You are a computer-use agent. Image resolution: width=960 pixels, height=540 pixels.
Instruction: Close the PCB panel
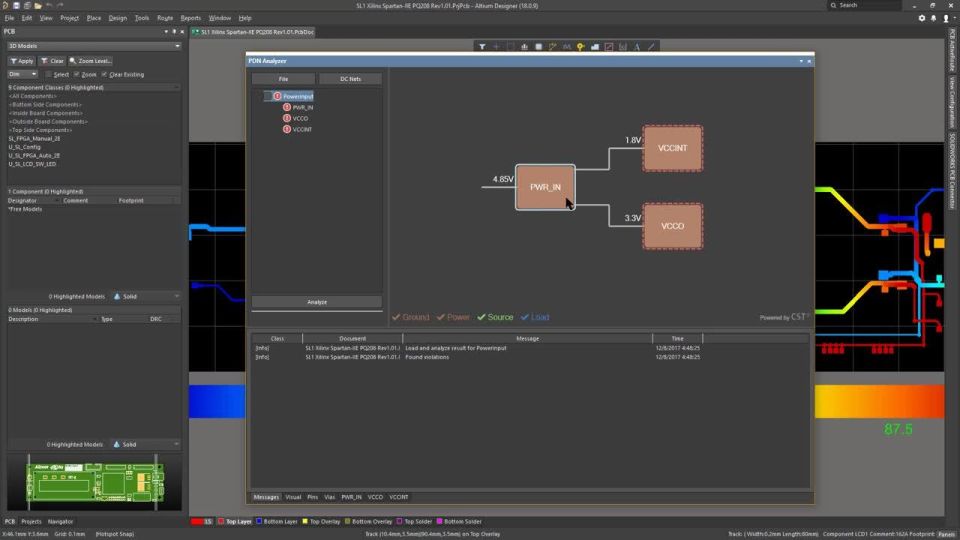point(181,31)
